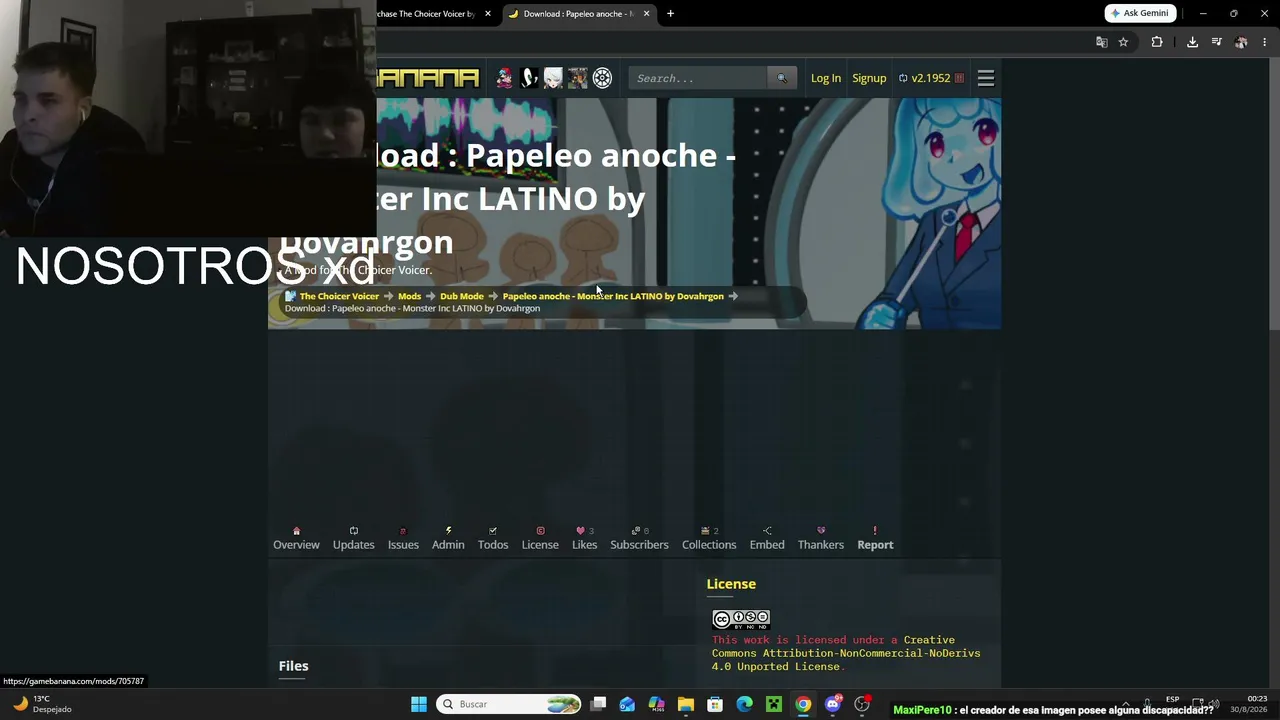Open the browser extensions icon
1280x720 pixels.
point(1157,42)
